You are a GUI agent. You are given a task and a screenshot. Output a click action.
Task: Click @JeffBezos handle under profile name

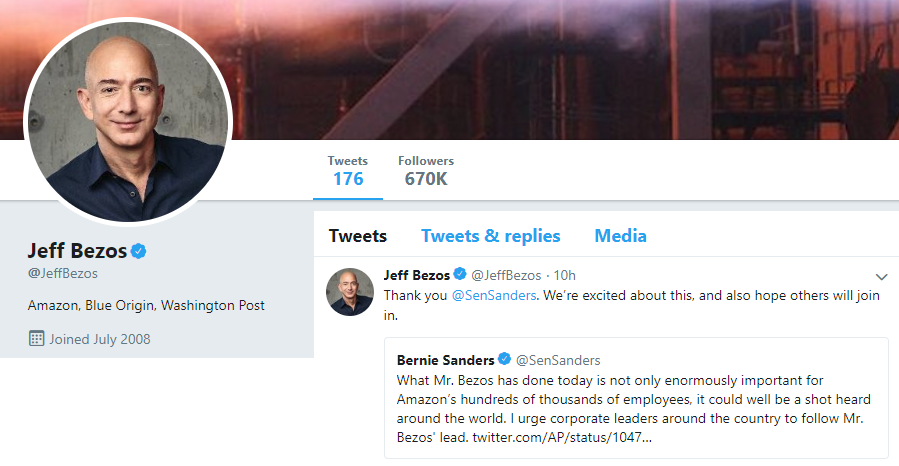point(62,273)
